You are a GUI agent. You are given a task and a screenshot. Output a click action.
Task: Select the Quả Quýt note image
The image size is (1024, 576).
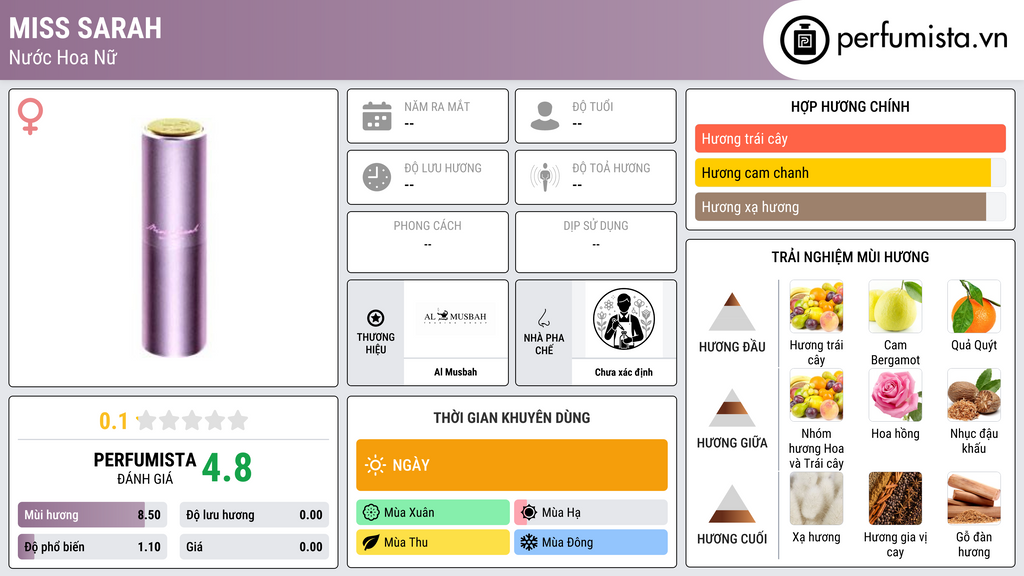coord(974,306)
